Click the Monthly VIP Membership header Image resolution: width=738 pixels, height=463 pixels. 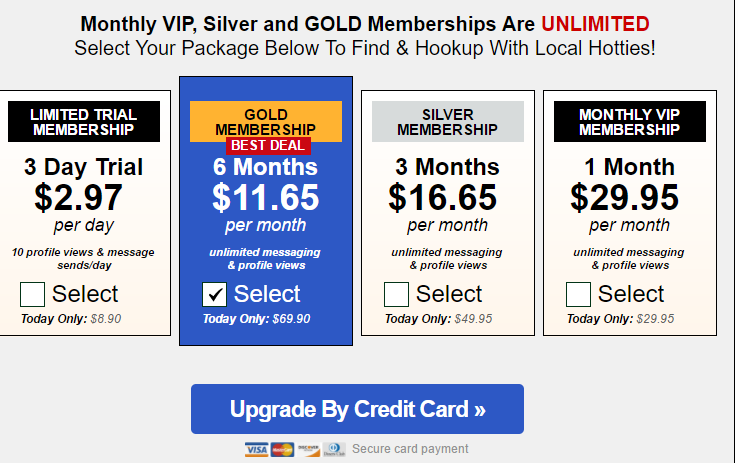(x=630, y=121)
